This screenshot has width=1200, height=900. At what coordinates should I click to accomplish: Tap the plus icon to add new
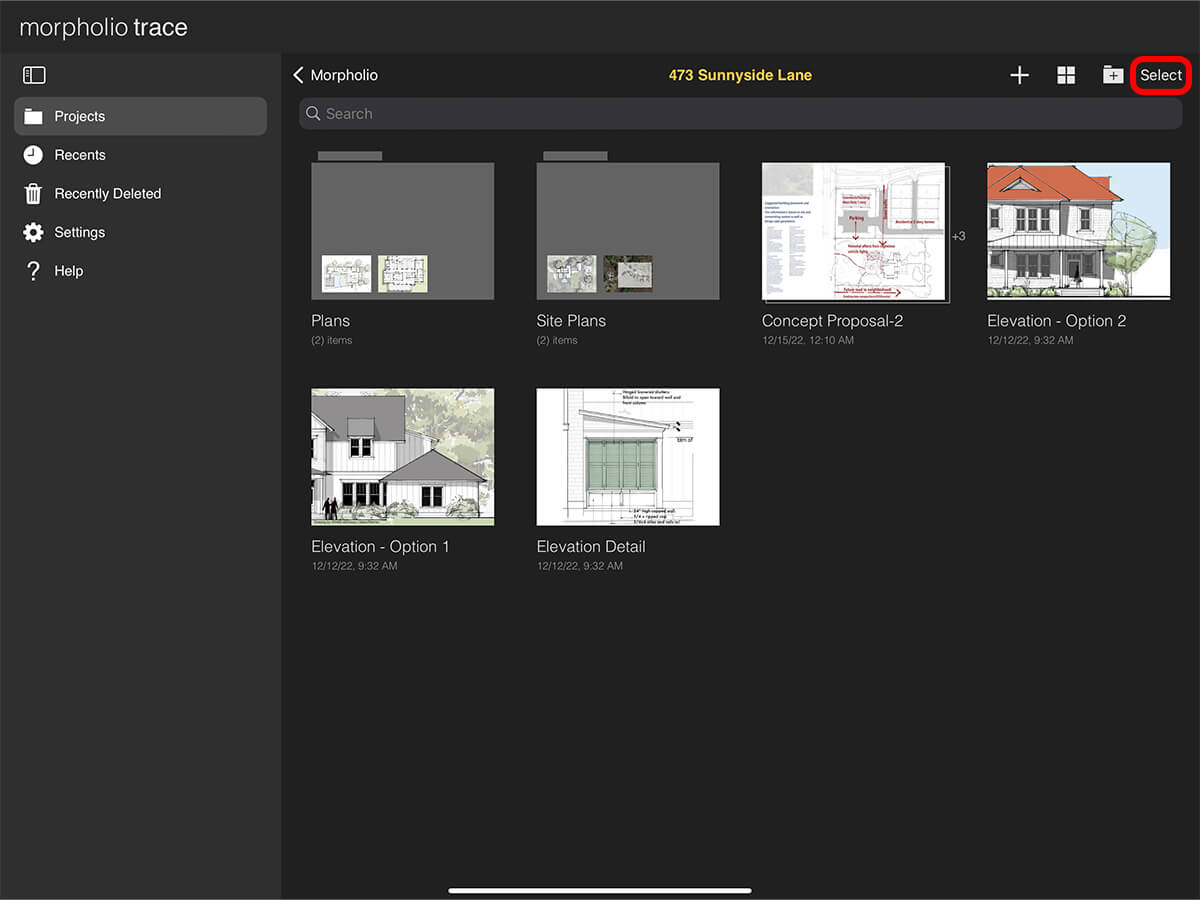(1019, 75)
